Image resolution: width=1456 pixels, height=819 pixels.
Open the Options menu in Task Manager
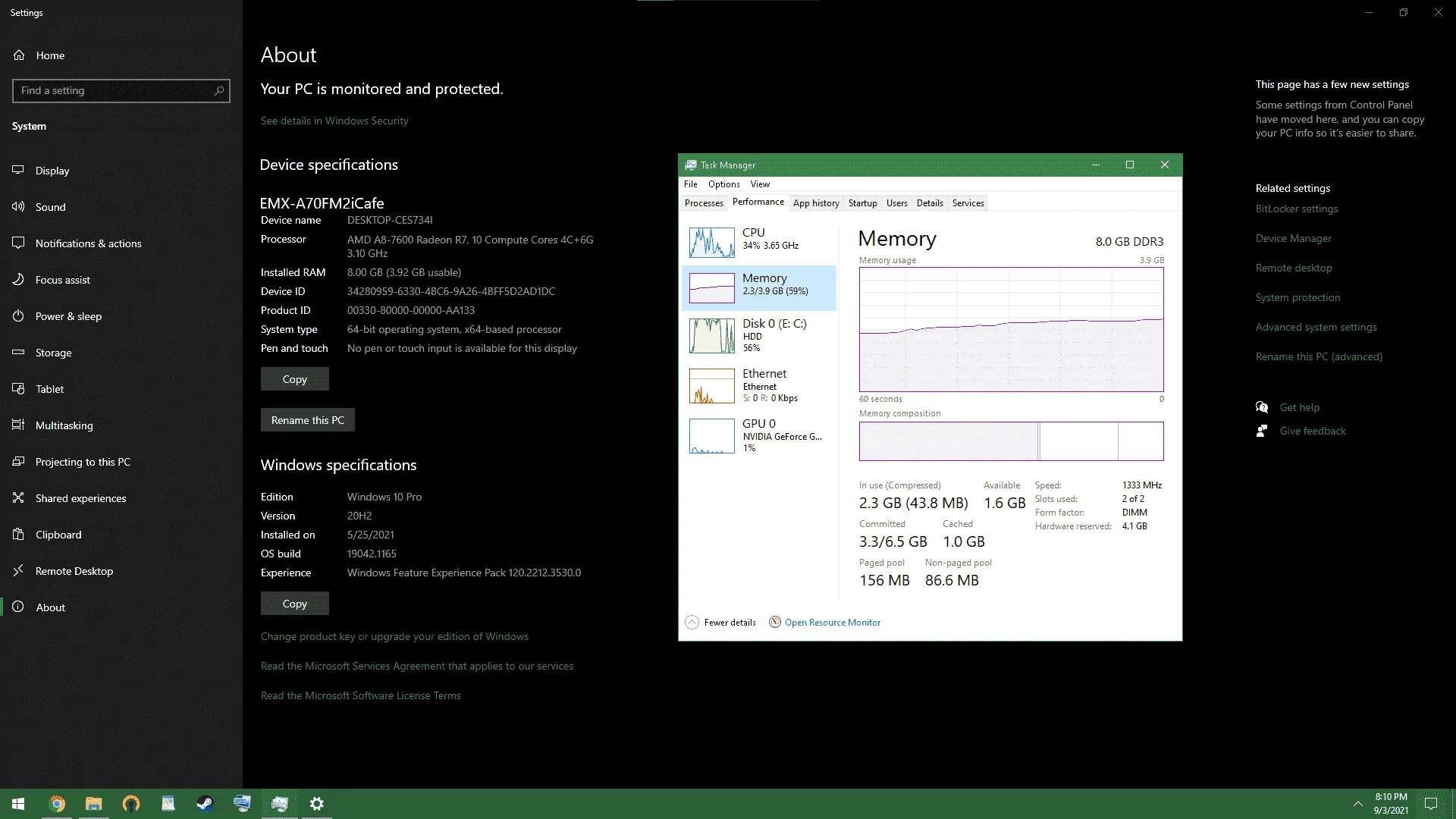[x=724, y=184]
